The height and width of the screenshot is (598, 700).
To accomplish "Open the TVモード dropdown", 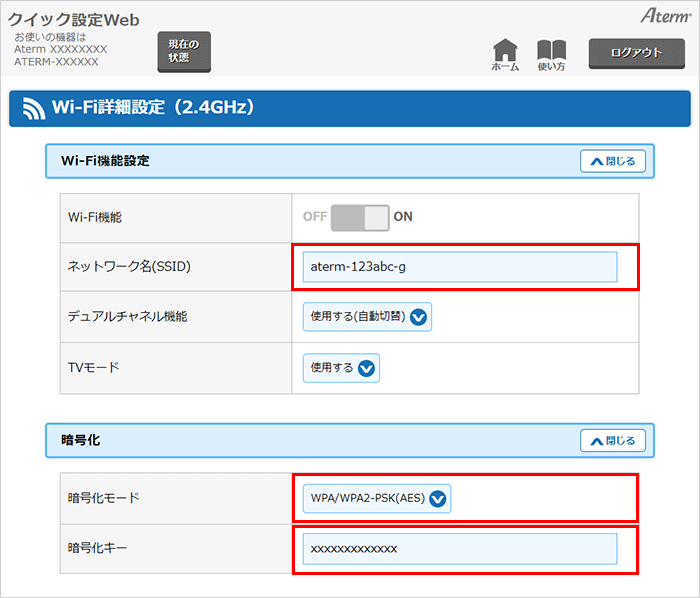I will click(x=341, y=368).
